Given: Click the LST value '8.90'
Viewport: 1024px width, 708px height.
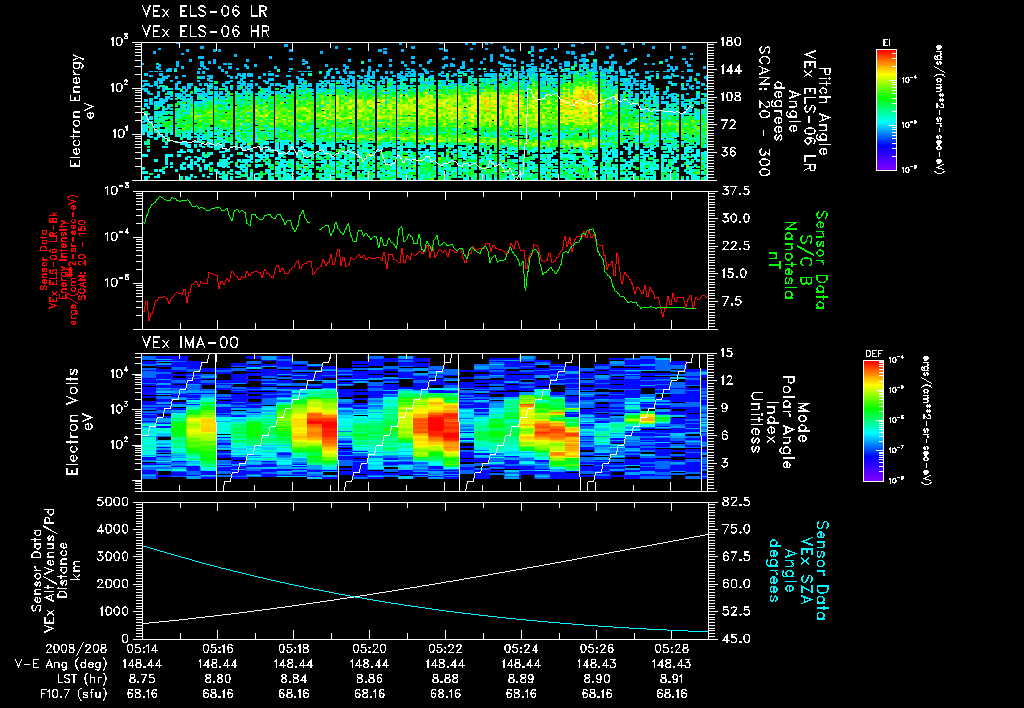Looking at the screenshot, I should pos(597,679).
